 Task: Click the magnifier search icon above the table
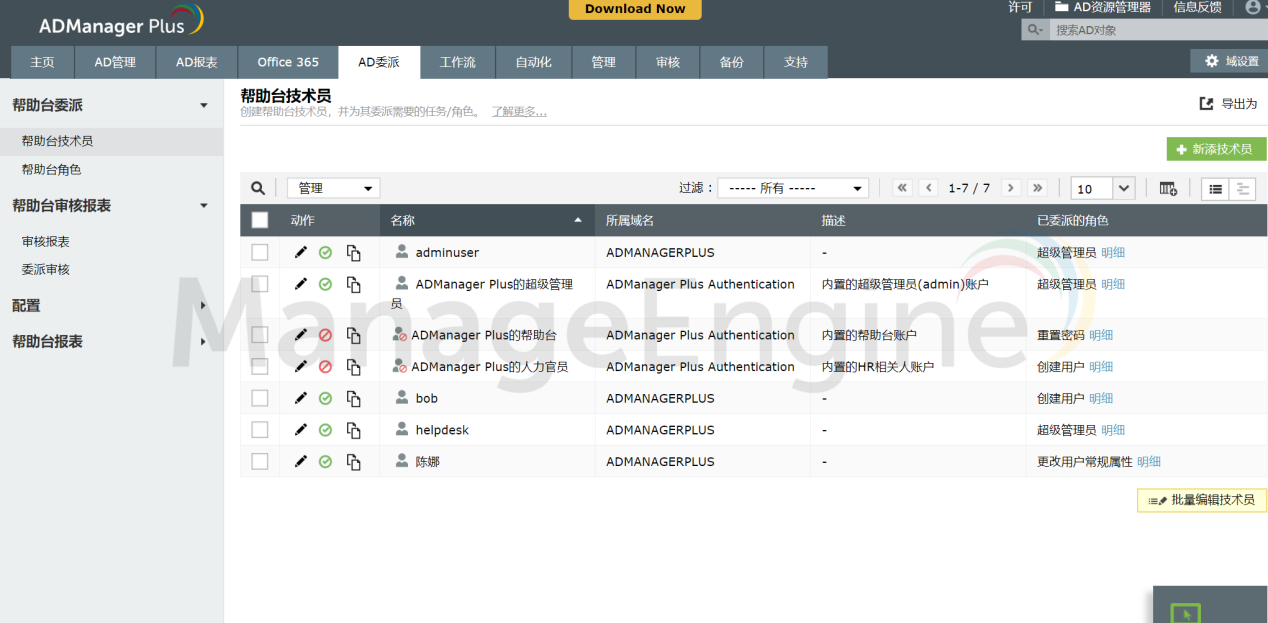coord(258,188)
